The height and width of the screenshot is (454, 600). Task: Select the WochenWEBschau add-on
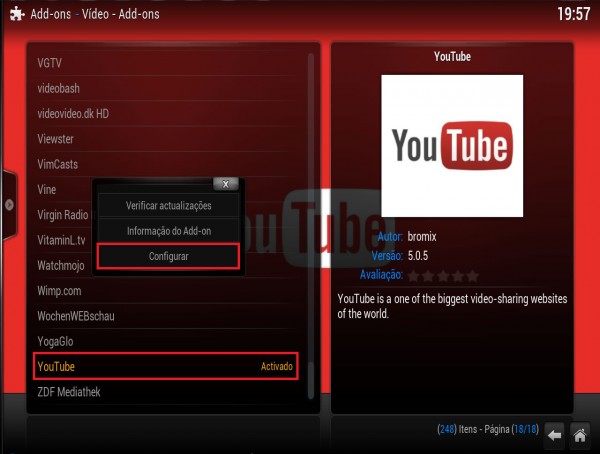click(165, 316)
